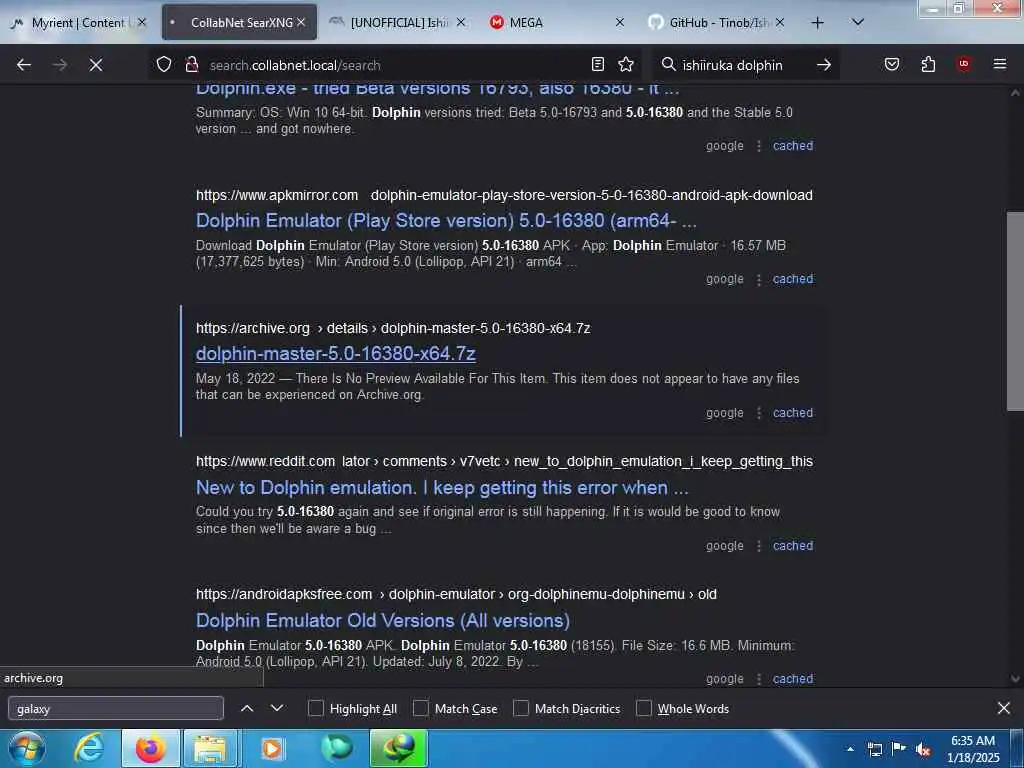The image size is (1024, 768).
Task: Click the ishiiruka dolphin search box
Action: 744,65
